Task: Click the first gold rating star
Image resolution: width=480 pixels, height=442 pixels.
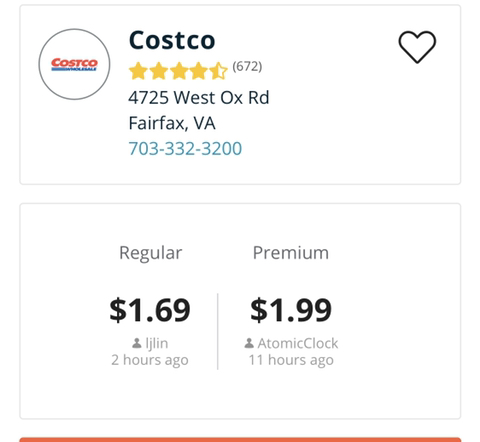Action: point(138,71)
